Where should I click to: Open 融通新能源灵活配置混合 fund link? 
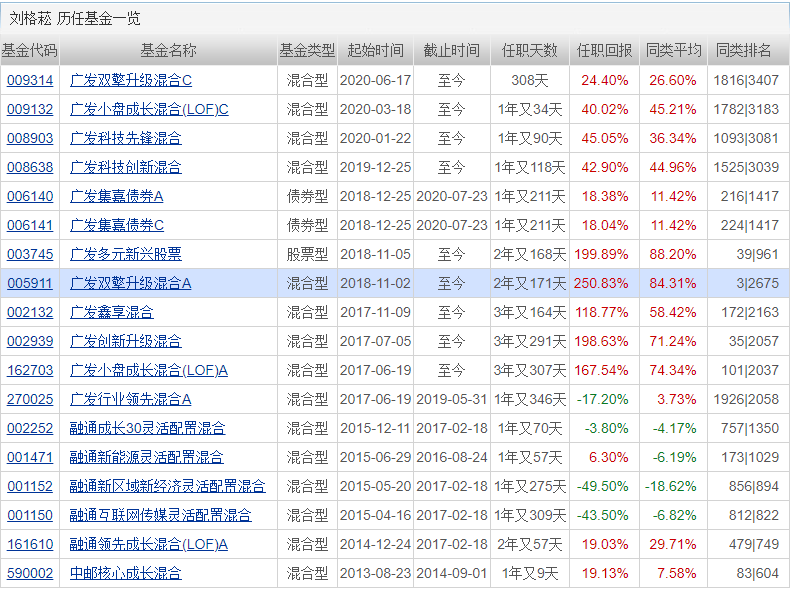click(x=146, y=457)
